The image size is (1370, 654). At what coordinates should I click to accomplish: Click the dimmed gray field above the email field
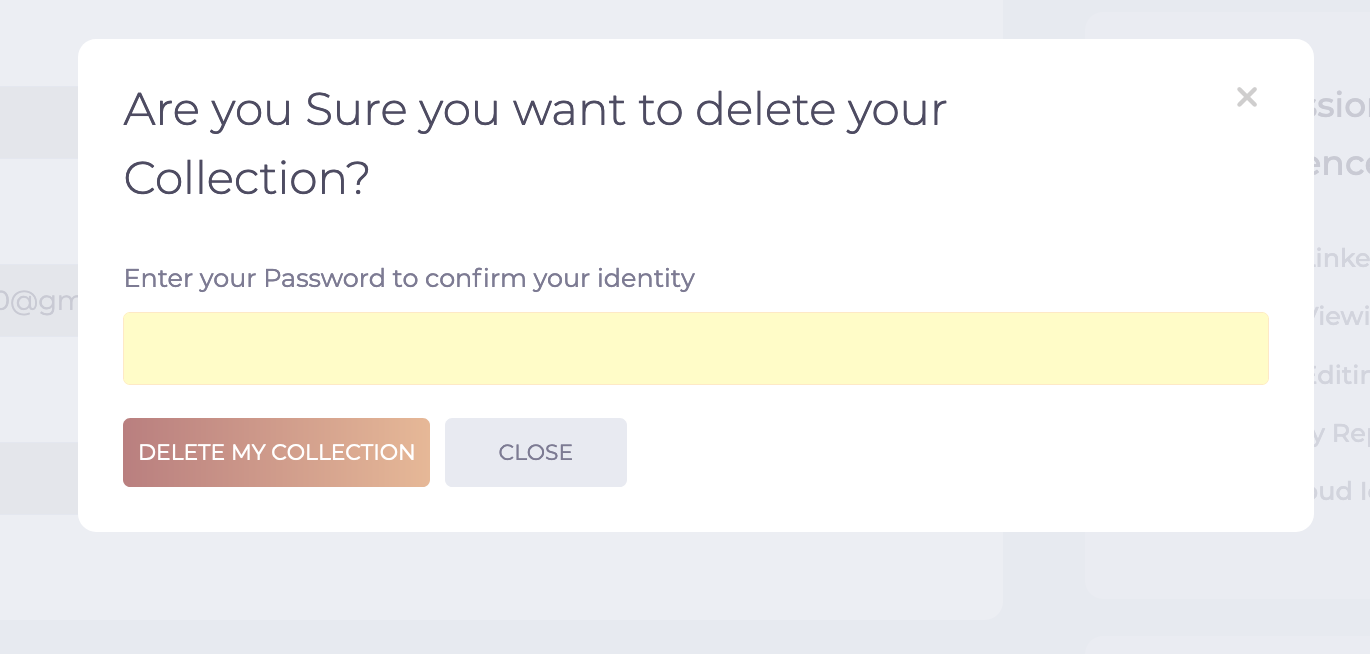[x=38, y=122]
